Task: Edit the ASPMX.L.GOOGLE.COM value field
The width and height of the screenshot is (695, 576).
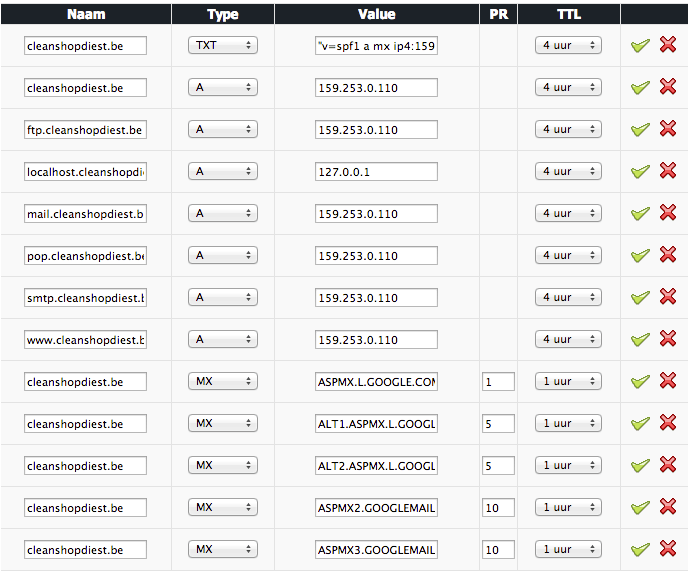Action: (376, 382)
